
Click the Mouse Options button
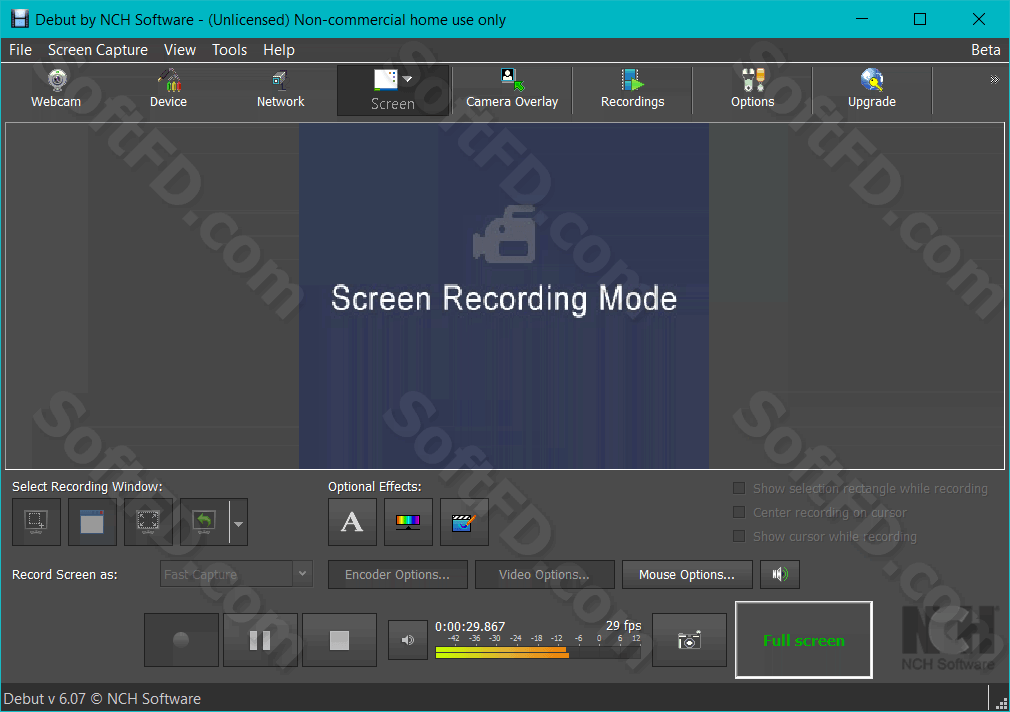[x=687, y=575]
